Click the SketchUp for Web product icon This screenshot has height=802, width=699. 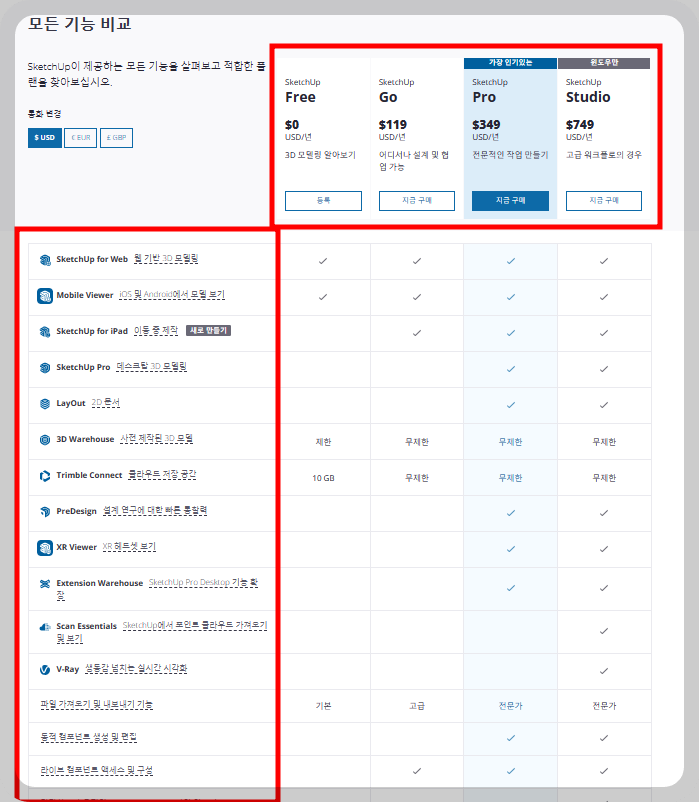[x=45, y=260]
